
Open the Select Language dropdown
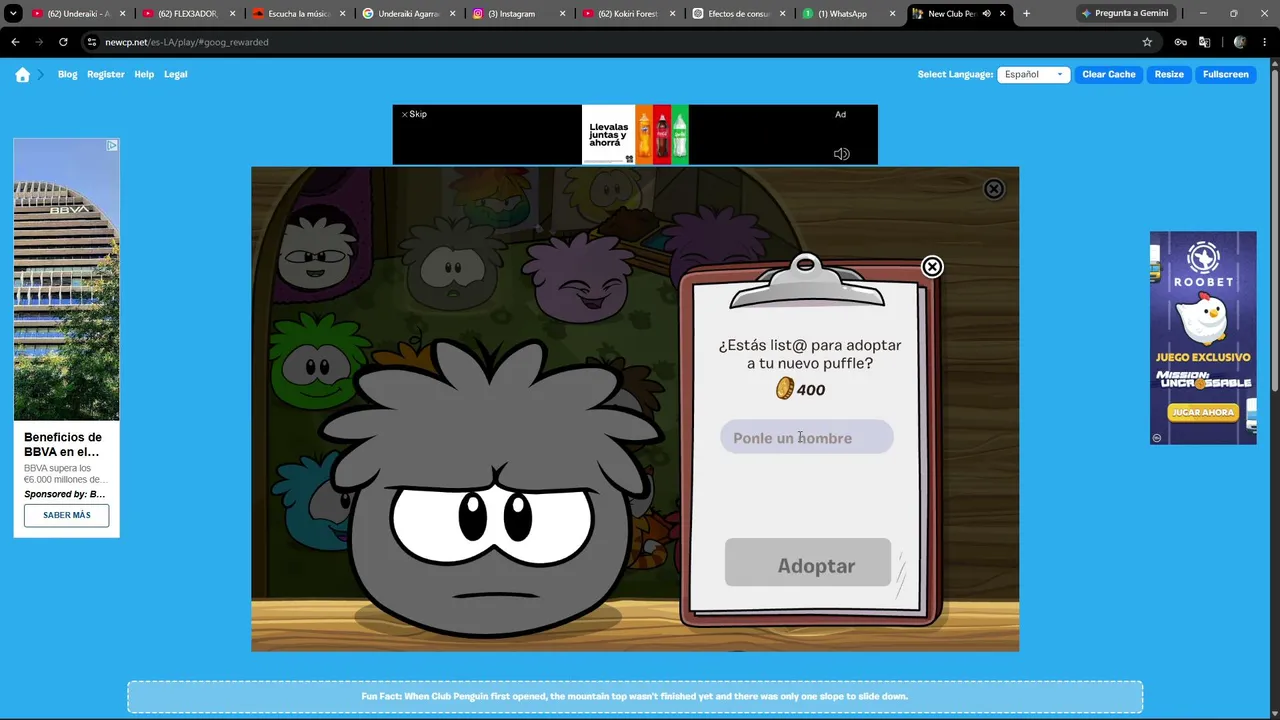click(1034, 74)
